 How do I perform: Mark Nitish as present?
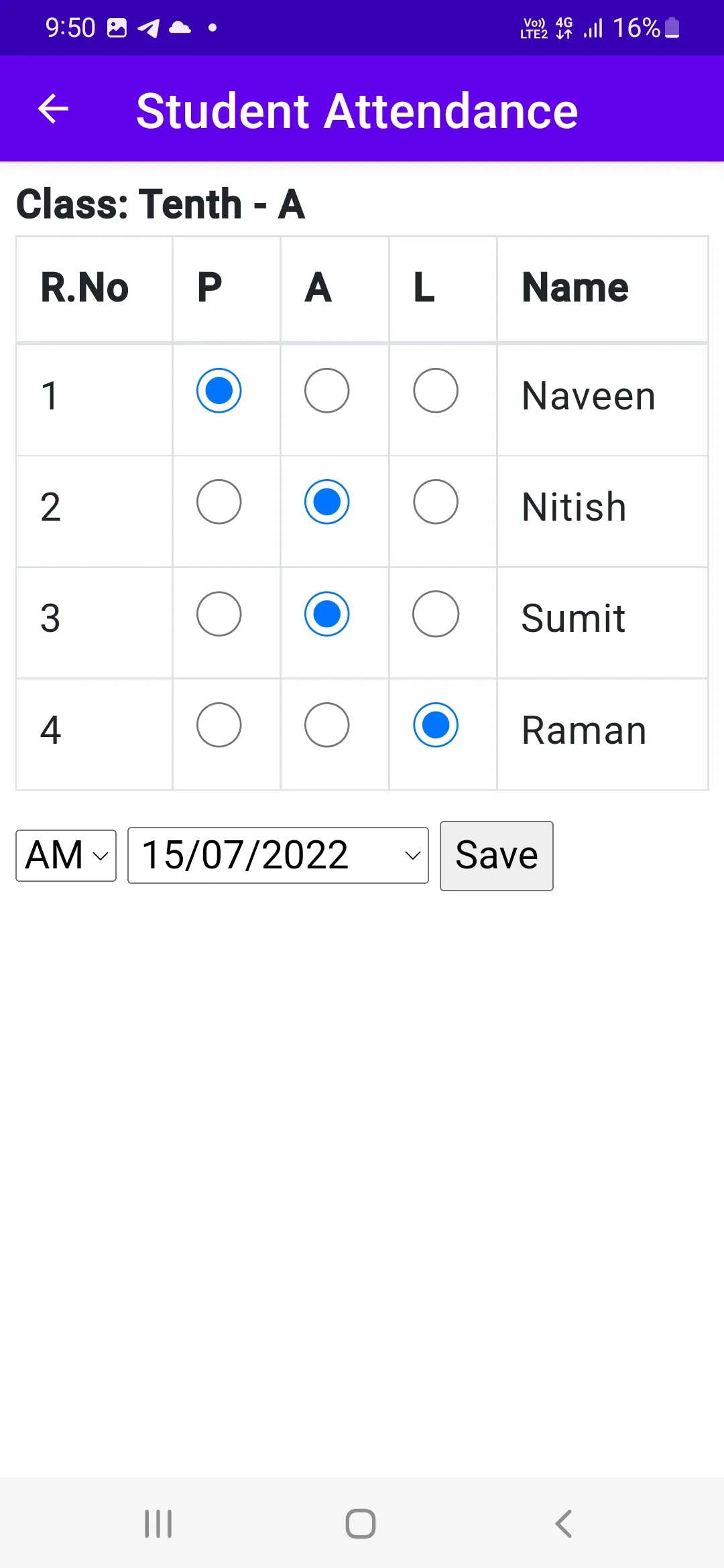219,502
